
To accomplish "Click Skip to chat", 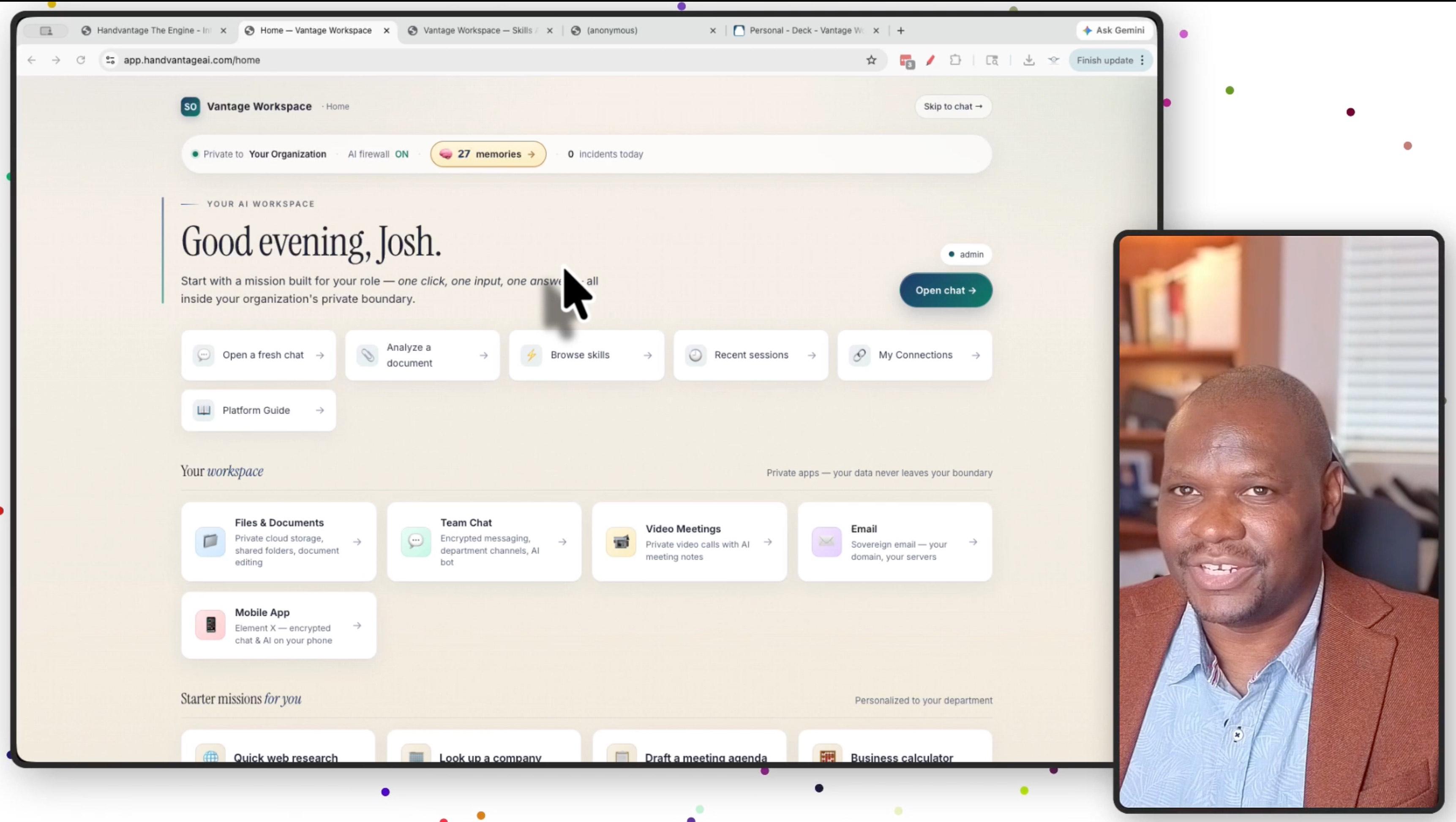I will (x=953, y=106).
